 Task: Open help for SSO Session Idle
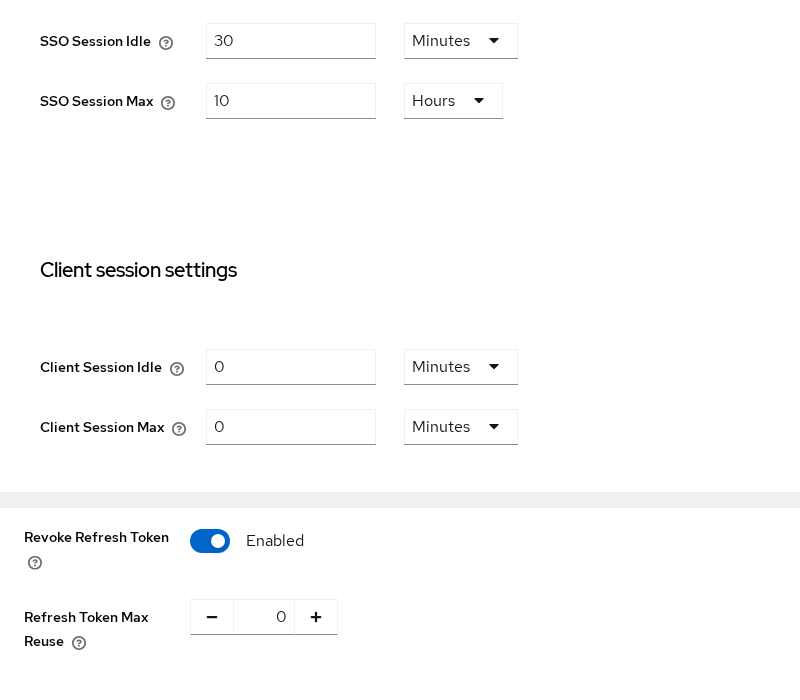click(166, 43)
